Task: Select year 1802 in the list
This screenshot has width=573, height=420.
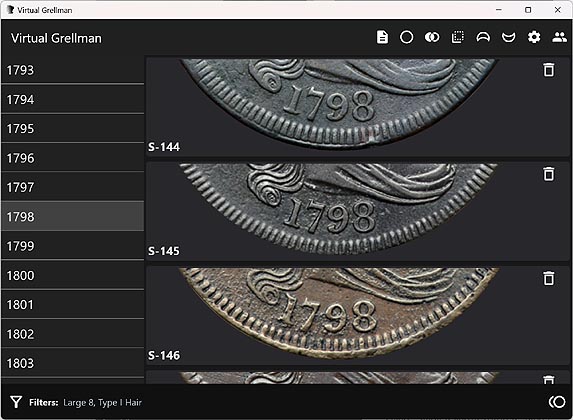Action: coord(73,334)
